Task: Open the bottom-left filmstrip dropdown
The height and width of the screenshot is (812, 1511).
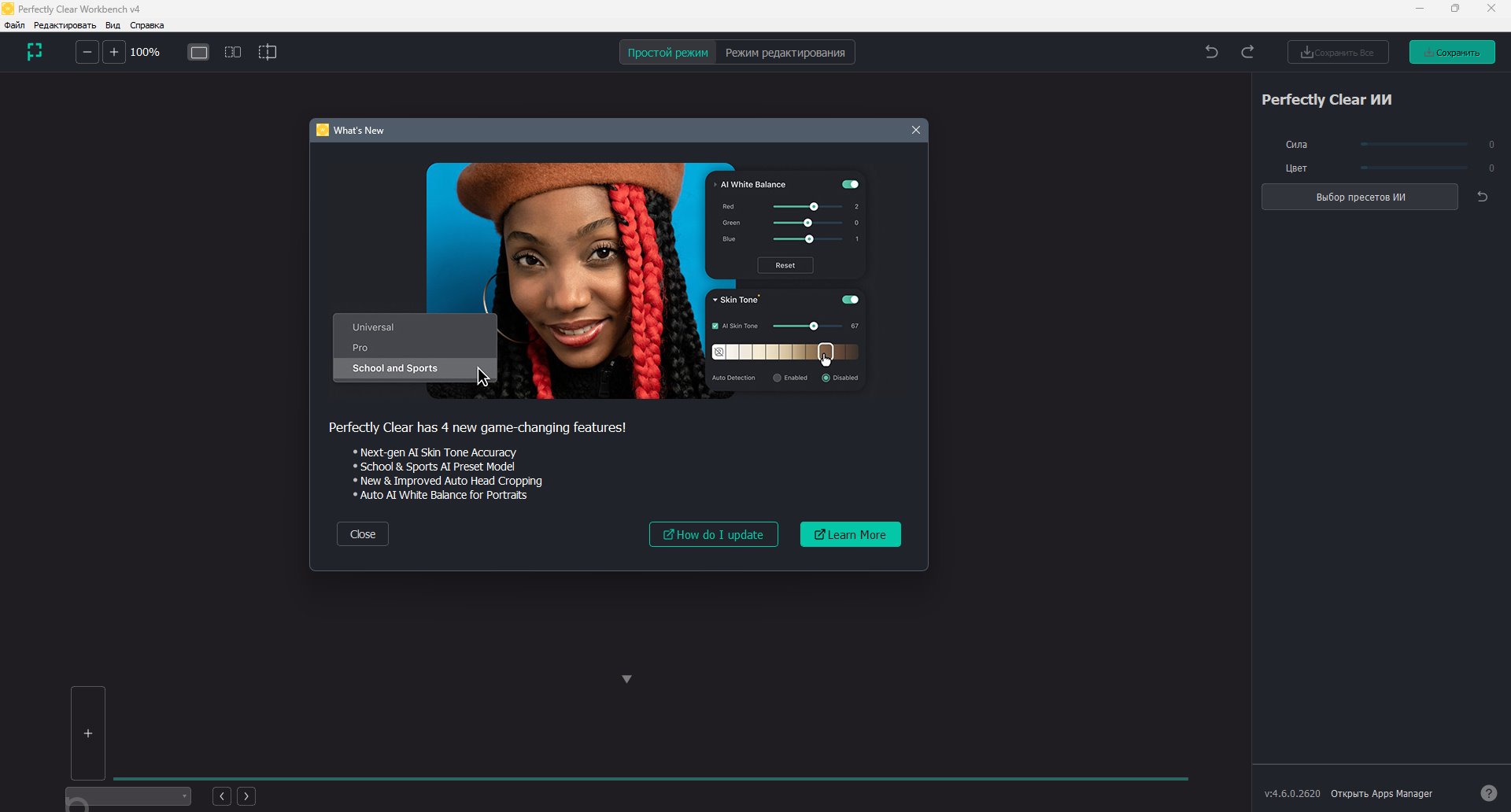Action: pos(128,796)
